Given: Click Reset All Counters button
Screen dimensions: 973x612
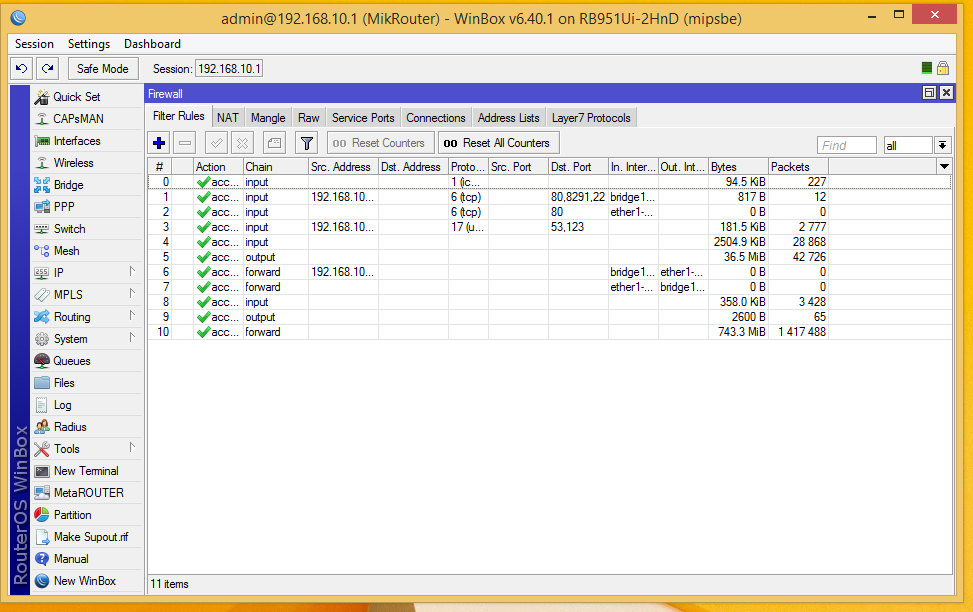Looking at the screenshot, I should [x=498, y=143].
